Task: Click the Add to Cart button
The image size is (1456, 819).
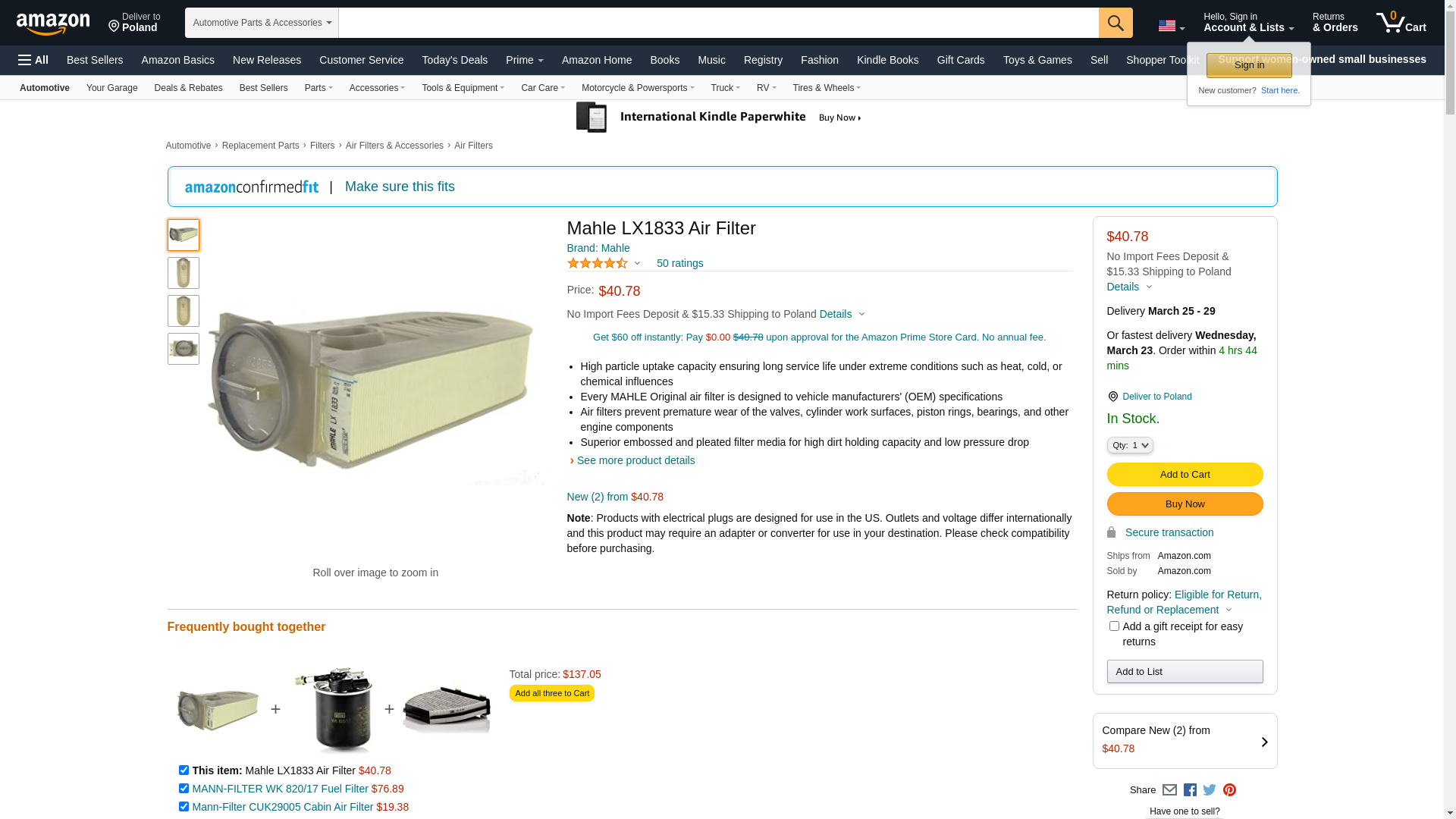Action: click(1185, 475)
